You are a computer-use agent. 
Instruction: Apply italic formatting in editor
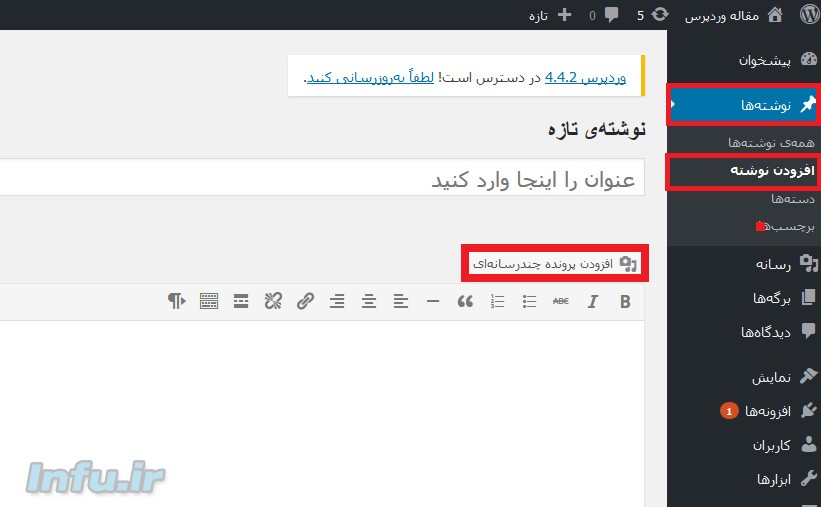coord(592,301)
